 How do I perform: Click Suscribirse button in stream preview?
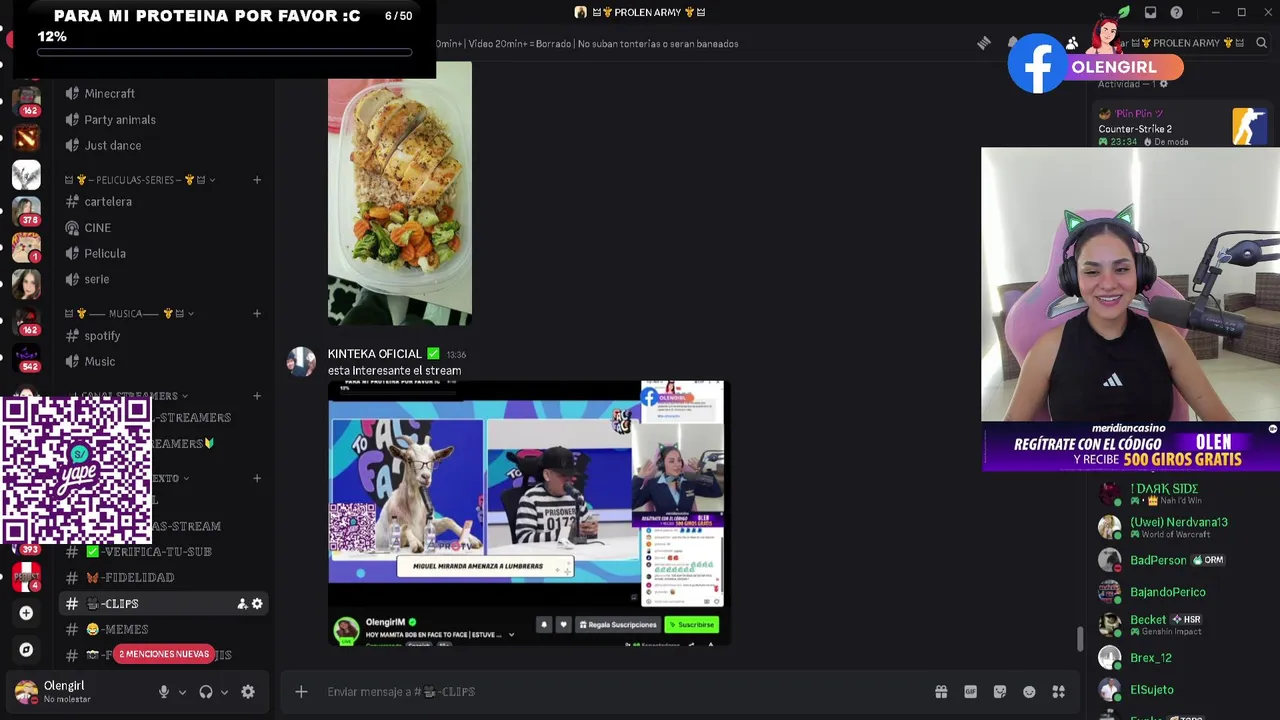(x=692, y=624)
